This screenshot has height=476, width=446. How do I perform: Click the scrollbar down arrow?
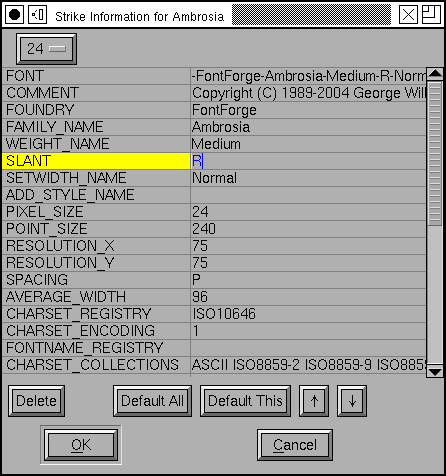pos(435,372)
